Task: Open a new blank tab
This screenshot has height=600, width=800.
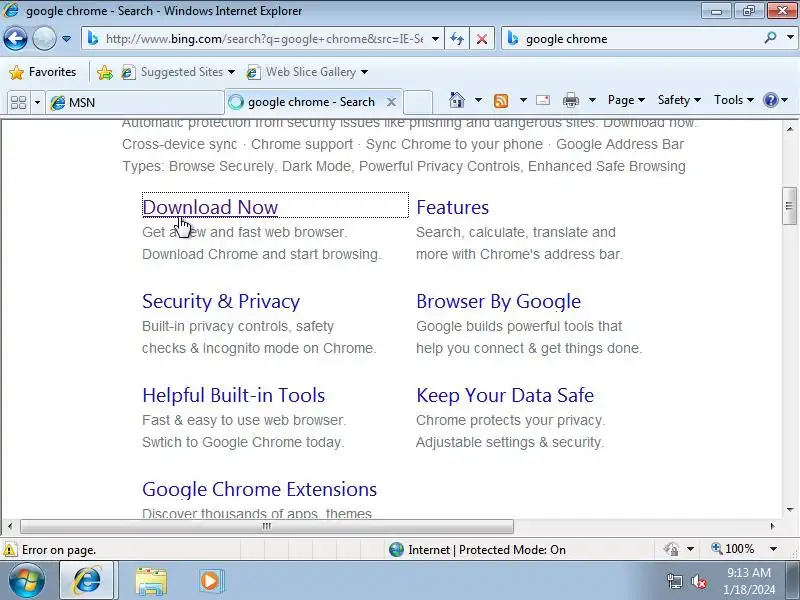Action: click(x=418, y=102)
